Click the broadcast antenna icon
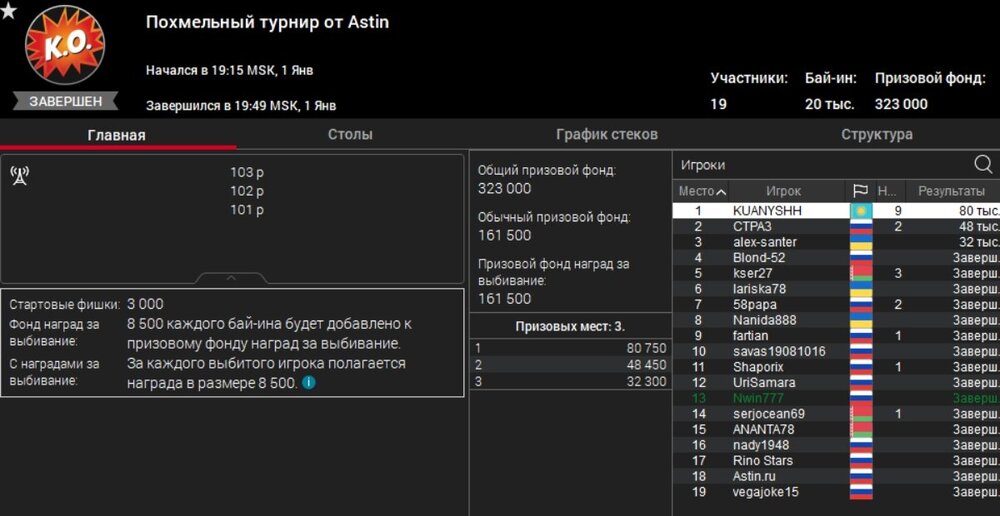Screen dimensions: 1000x516 point(19,176)
